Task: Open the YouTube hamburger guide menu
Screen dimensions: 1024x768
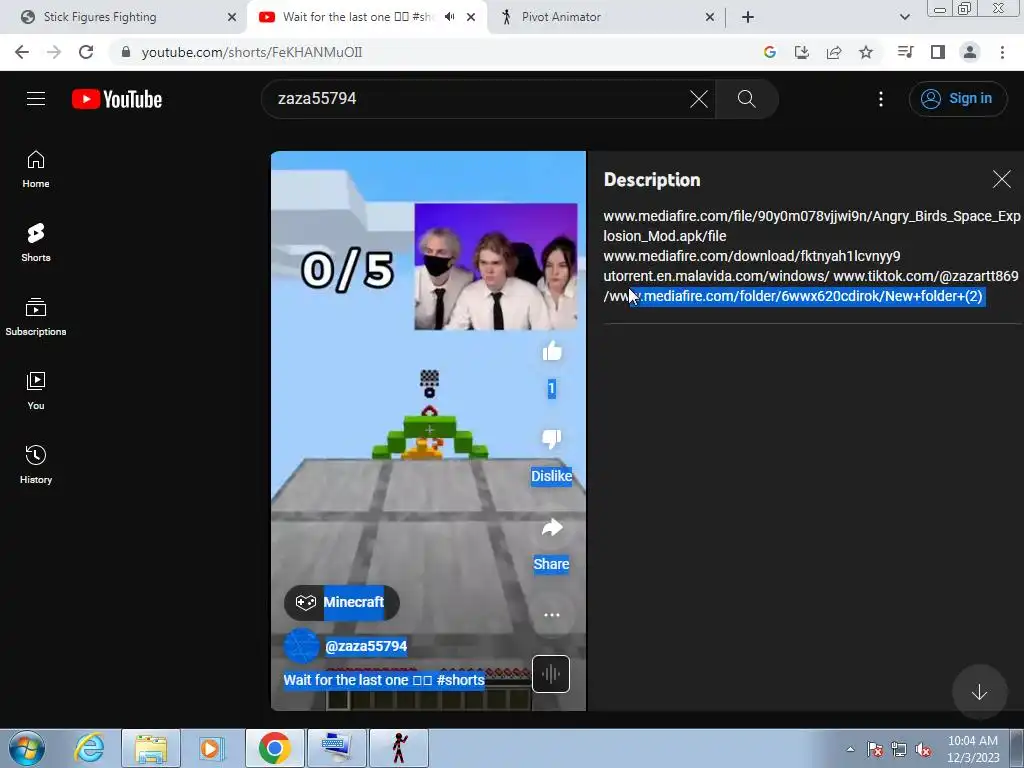Action: coord(36,99)
